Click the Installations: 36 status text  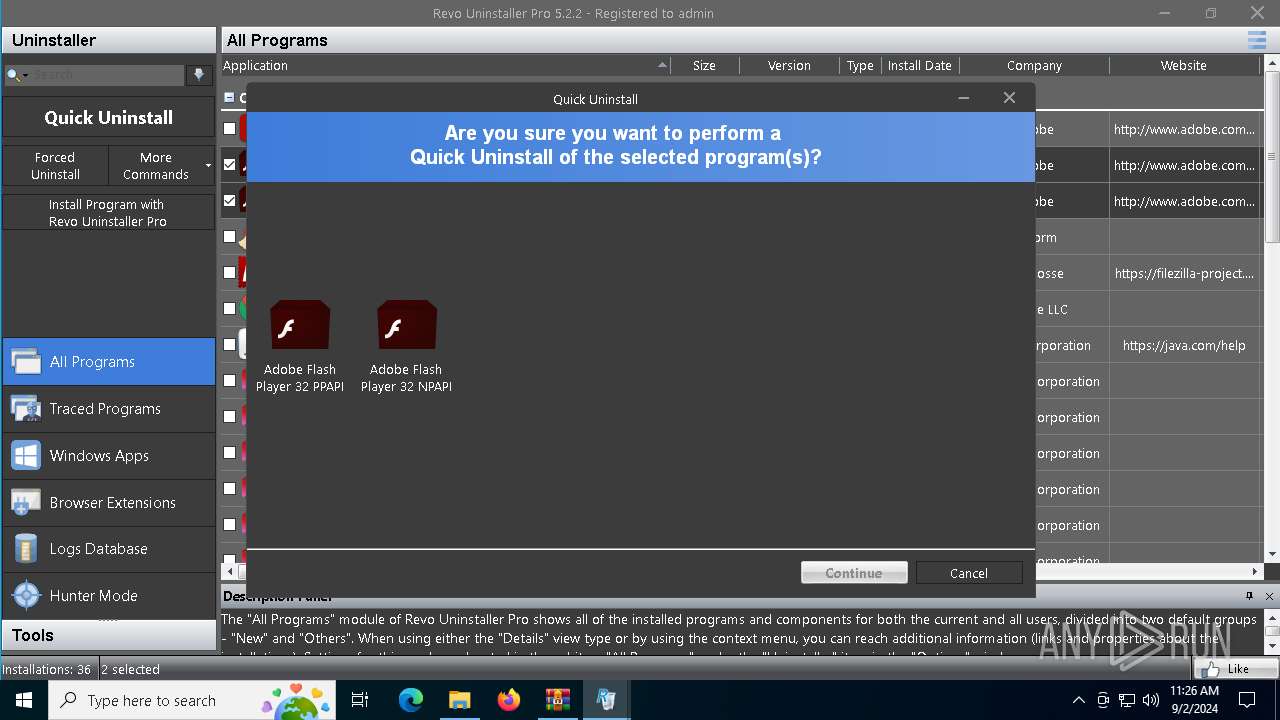pos(47,669)
